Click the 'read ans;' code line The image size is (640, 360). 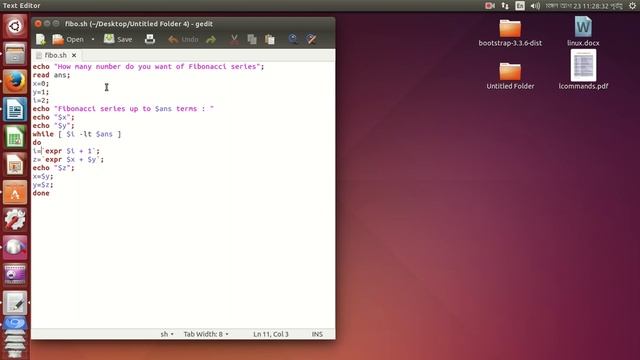(51, 75)
